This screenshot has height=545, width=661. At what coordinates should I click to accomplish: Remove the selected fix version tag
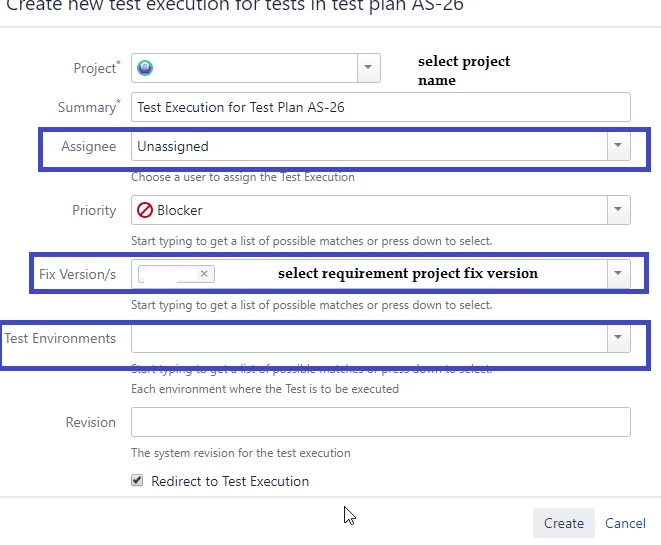click(204, 273)
